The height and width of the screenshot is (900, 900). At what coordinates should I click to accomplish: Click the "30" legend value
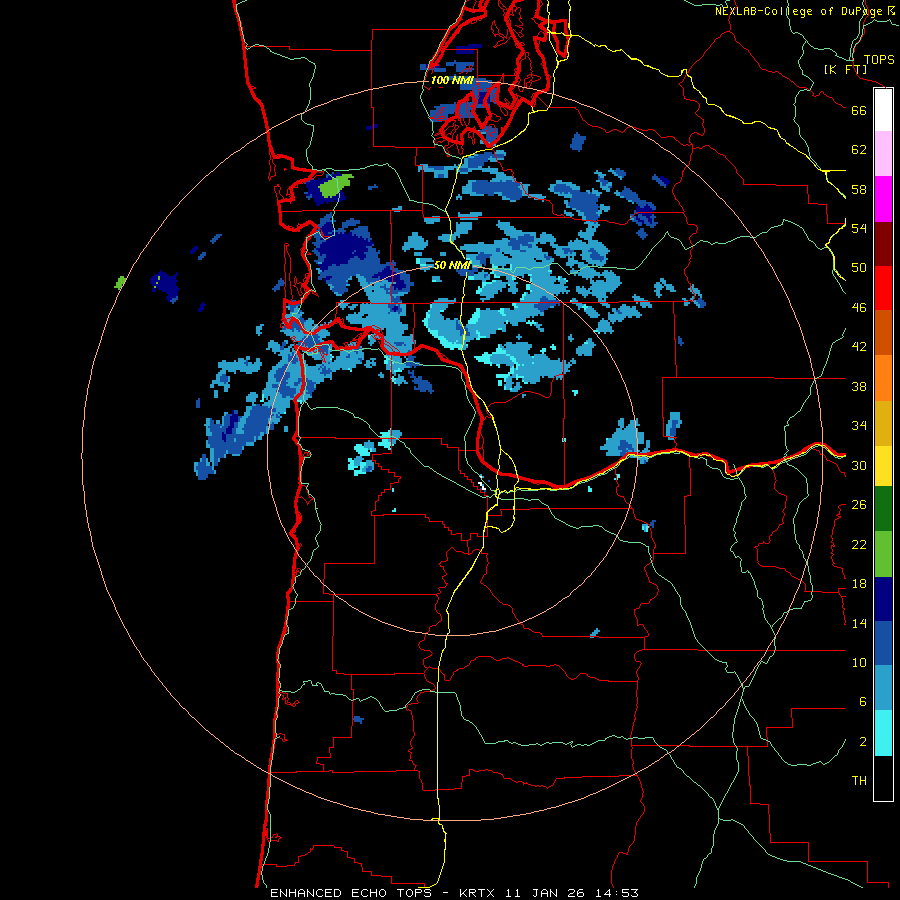point(859,465)
